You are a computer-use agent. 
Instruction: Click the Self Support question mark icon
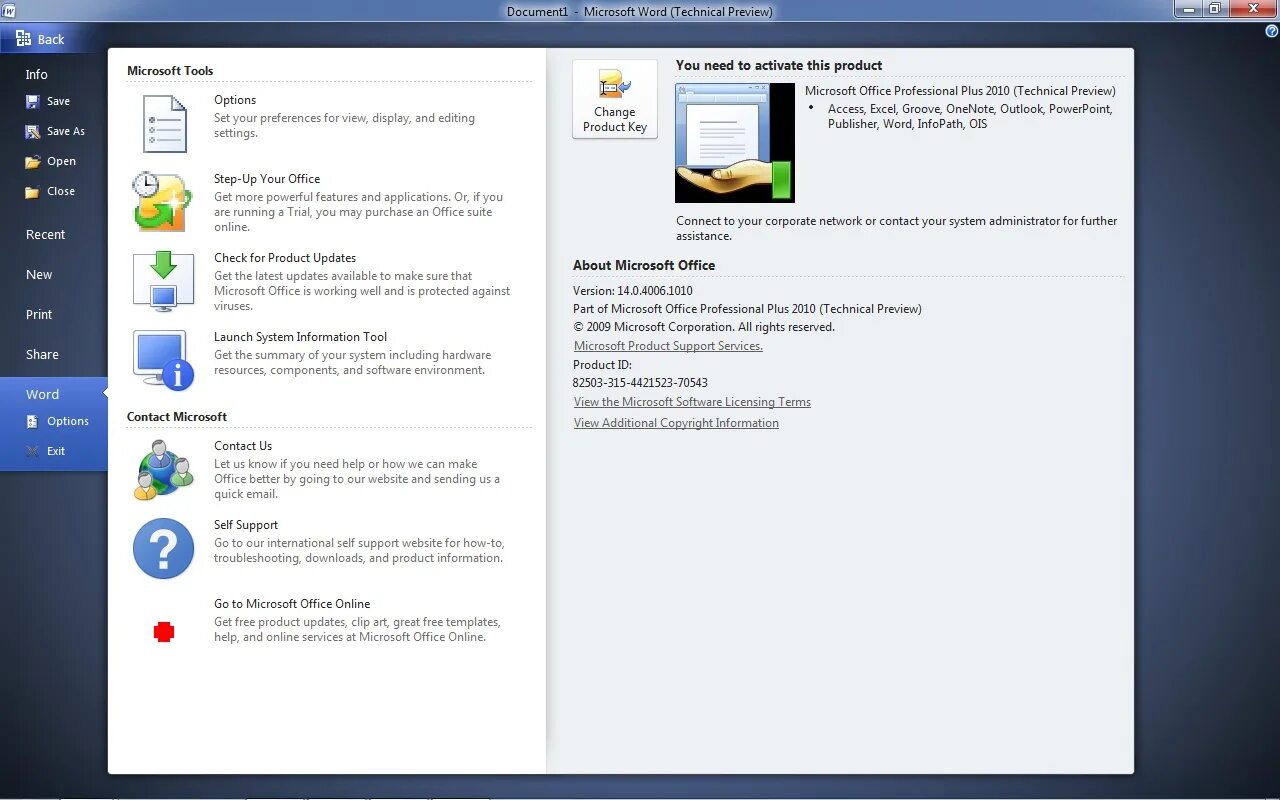pyautogui.click(x=163, y=548)
